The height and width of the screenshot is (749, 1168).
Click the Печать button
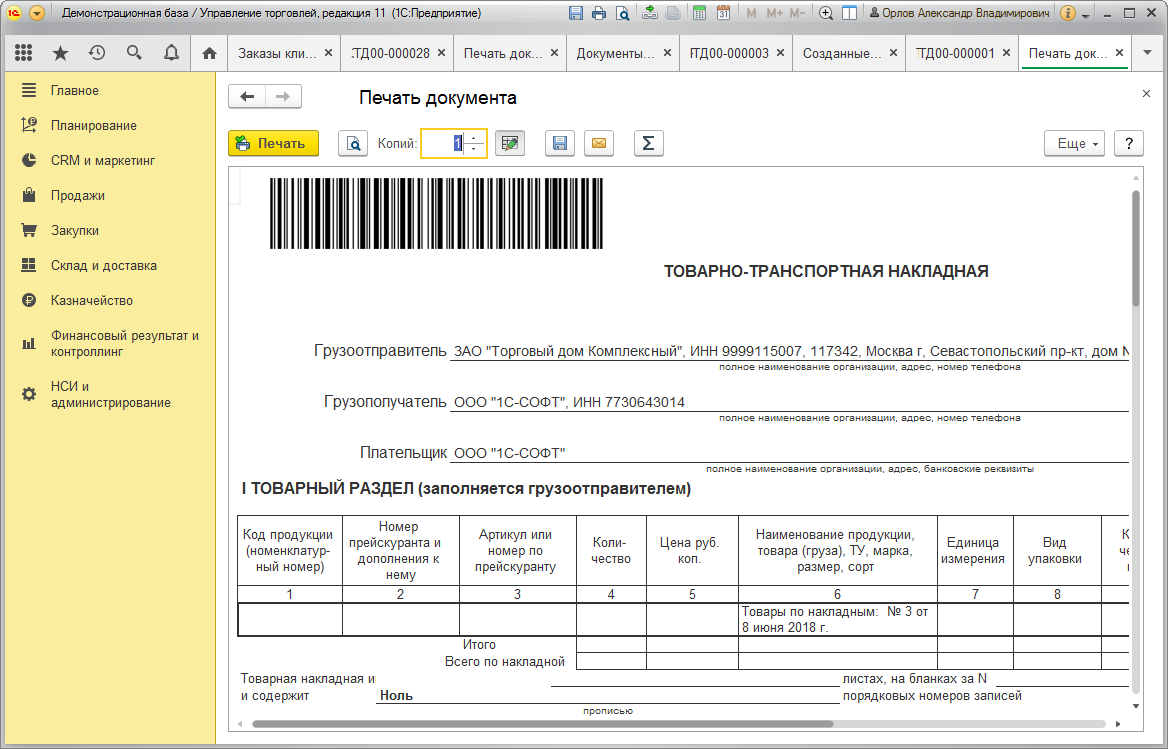[x=273, y=143]
